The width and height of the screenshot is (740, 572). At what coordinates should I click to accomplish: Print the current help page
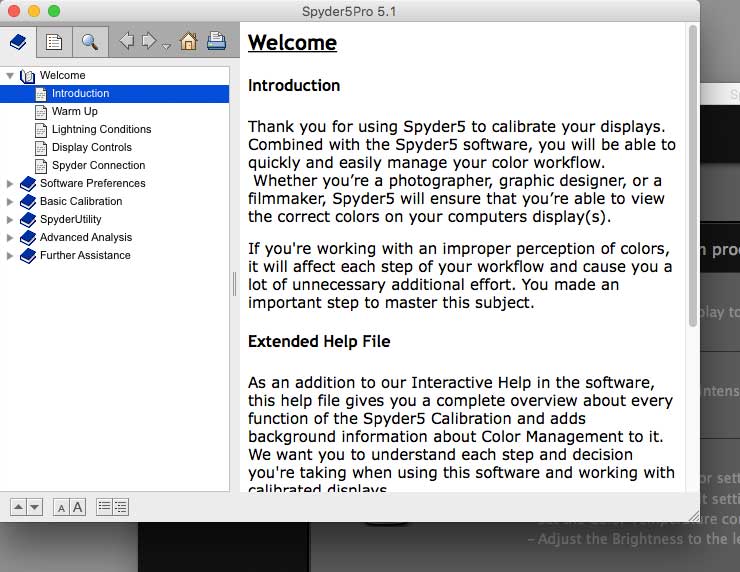tap(217, 41)
